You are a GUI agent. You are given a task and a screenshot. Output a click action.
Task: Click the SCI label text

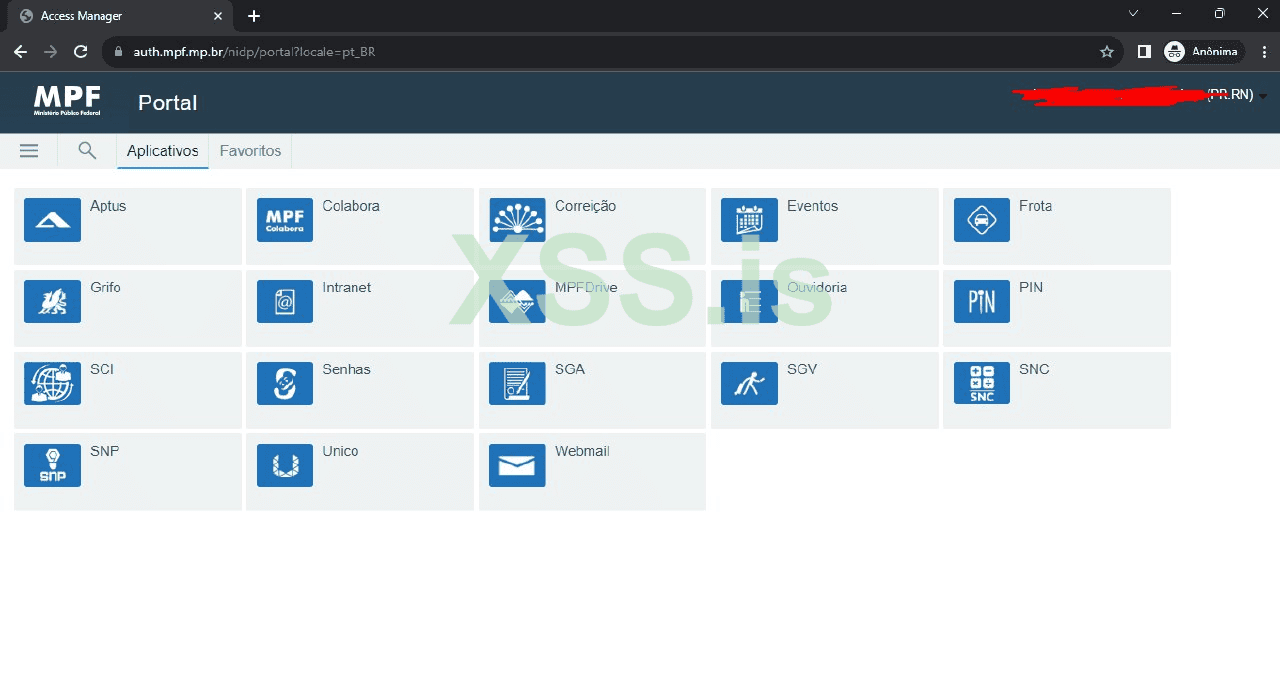click(102, 369)
